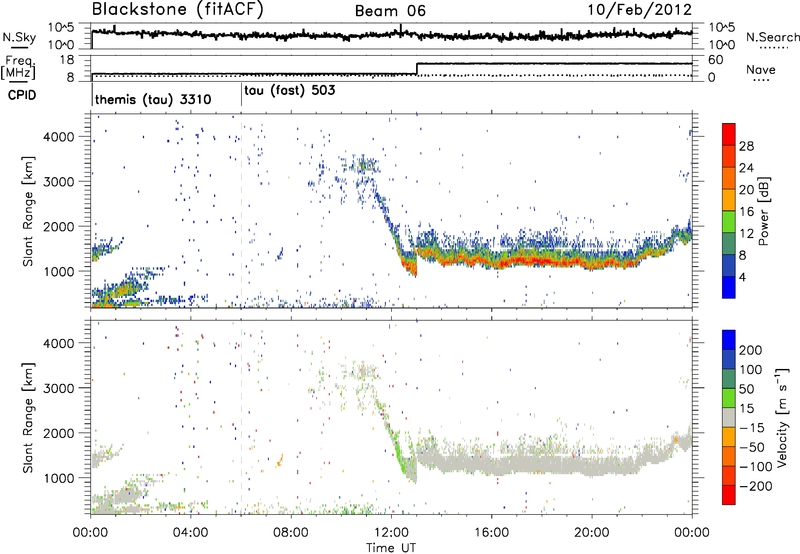Click the "Time UT" axis label
The height and width of the screenshot is (554, 800).
[x=391, y=548]
